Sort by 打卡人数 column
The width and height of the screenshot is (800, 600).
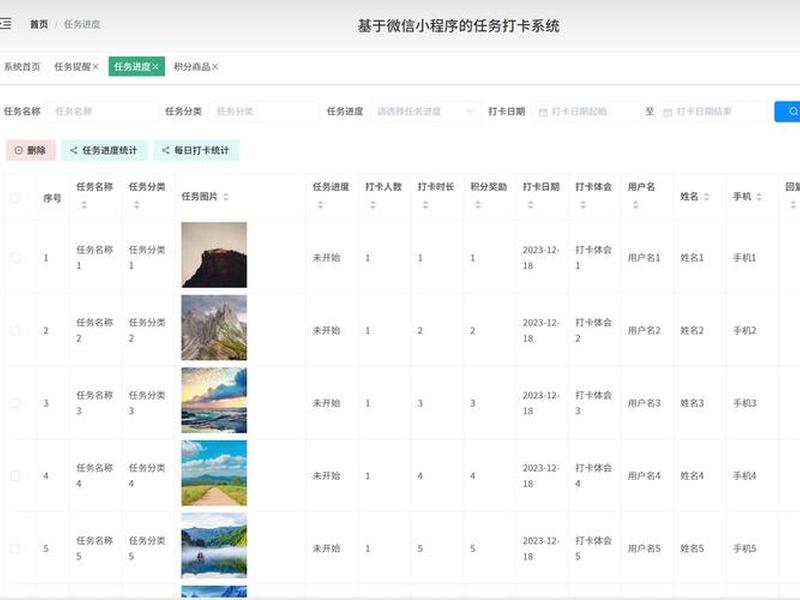[372, 205]
